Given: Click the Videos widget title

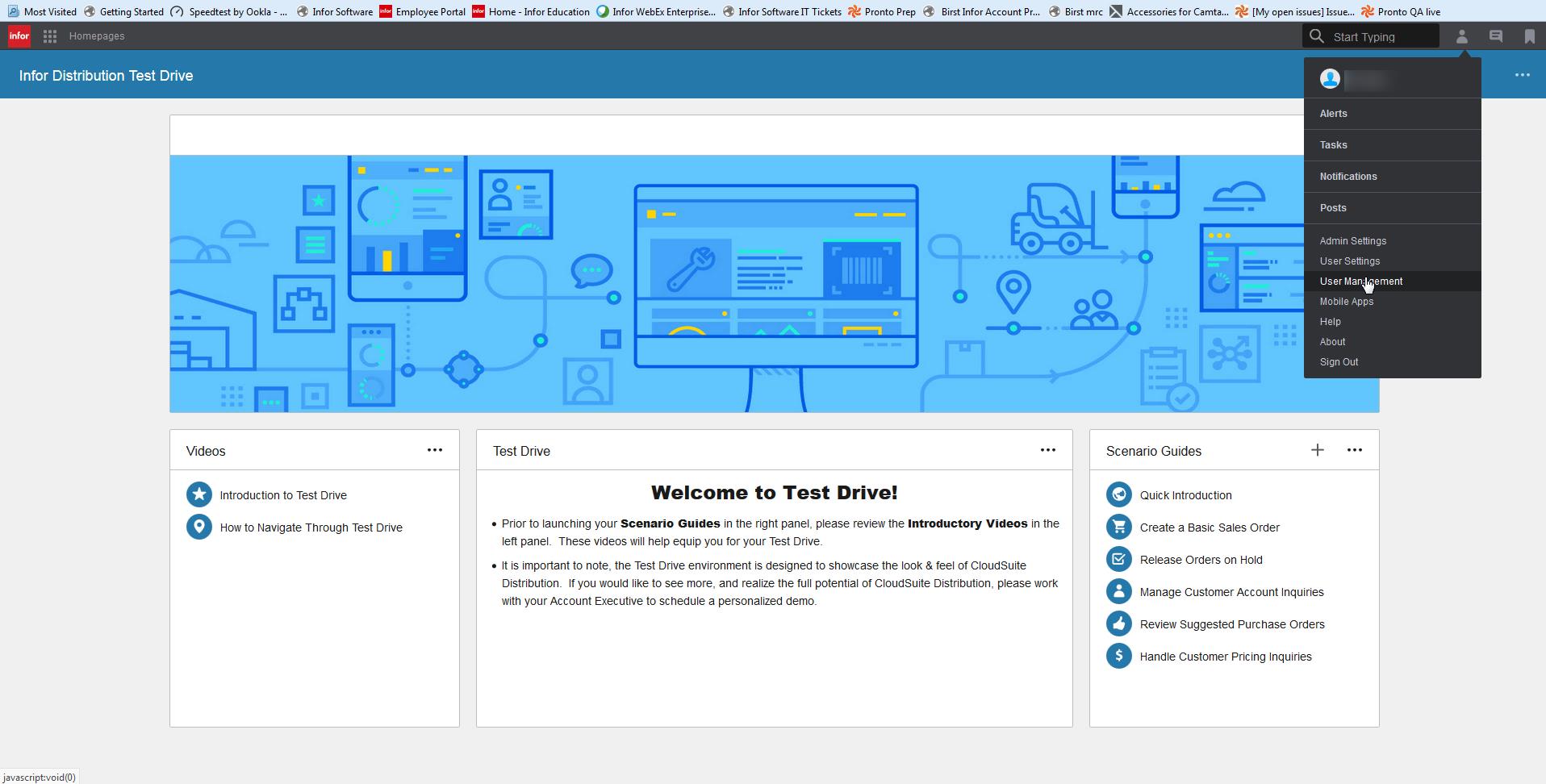Looking at the screenshot, I should [x=206, y=451].
